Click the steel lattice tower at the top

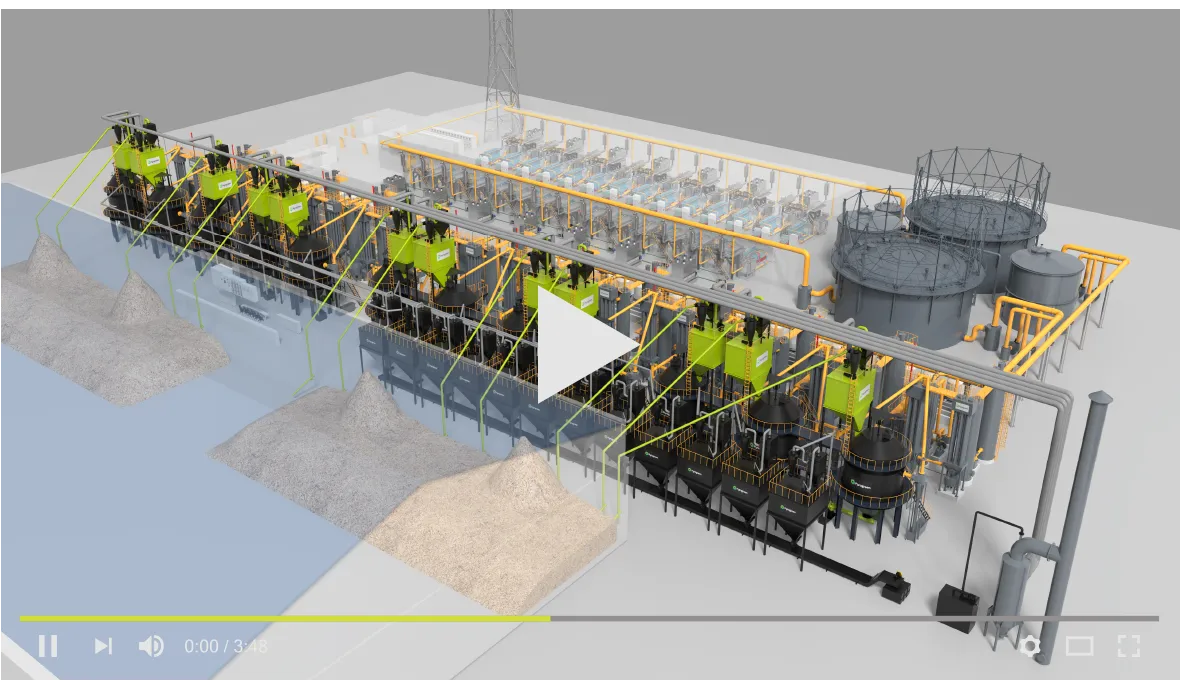pyautogui.click(x=501, y=60)
